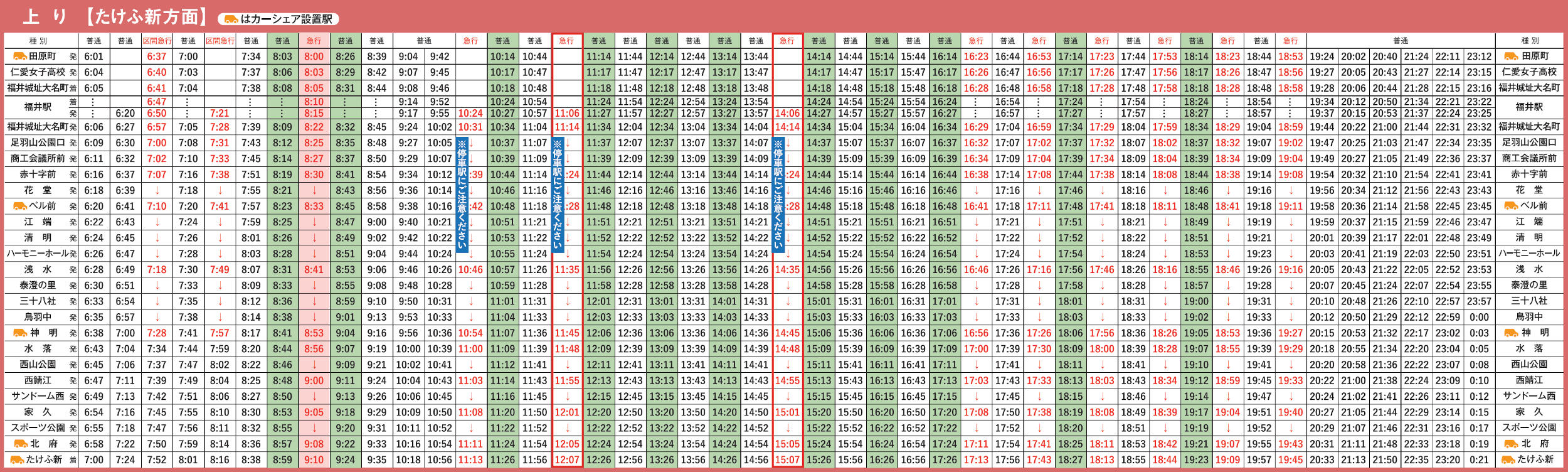Click the car-share icon beside 田原町 in left column
1568x472 pixels.
click(19, 56)
